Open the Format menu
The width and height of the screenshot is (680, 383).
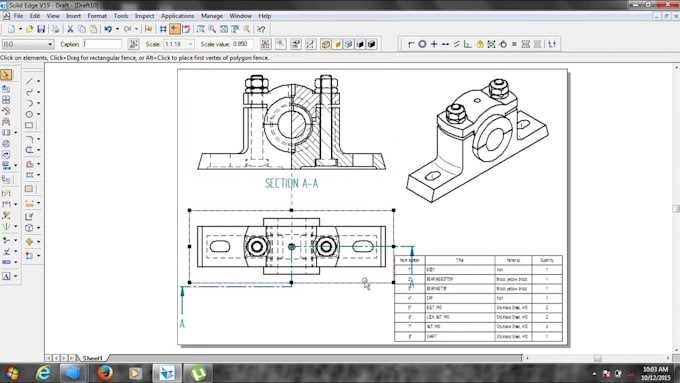pyautogui.click(x=97, y=16)
